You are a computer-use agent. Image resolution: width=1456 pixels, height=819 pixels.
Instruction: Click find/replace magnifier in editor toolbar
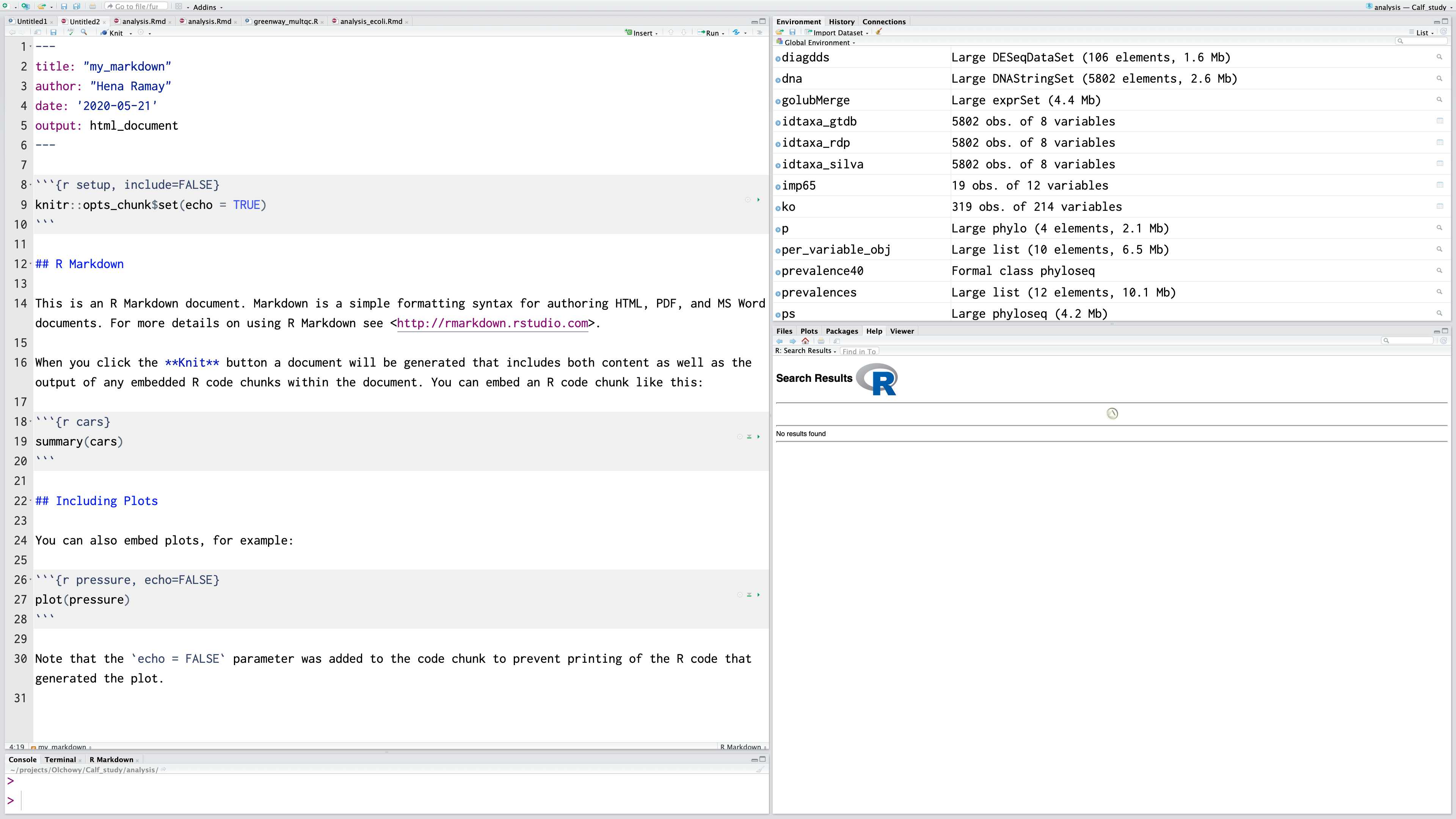(84, 32)
